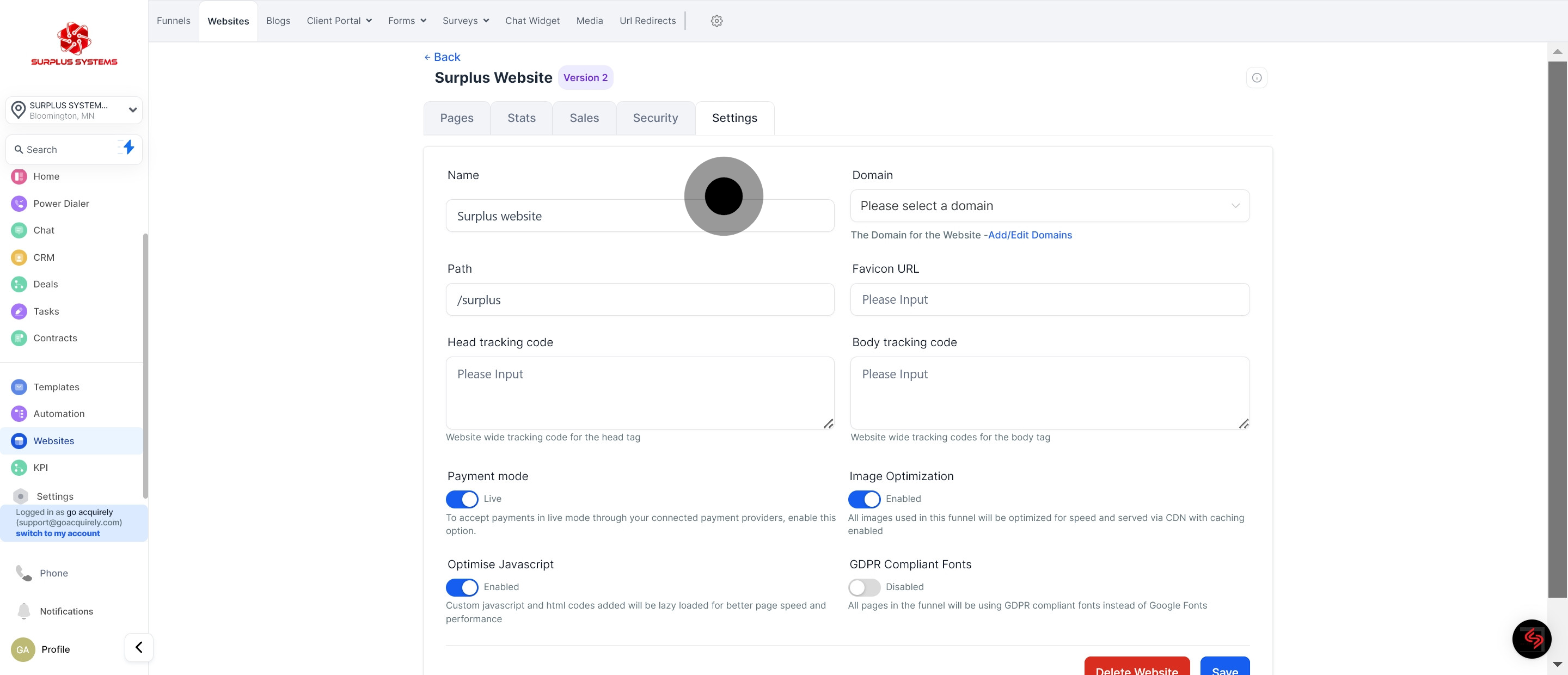Open the Automation sidebar item
Screen dimensions: 1568x675
(58, 413)
